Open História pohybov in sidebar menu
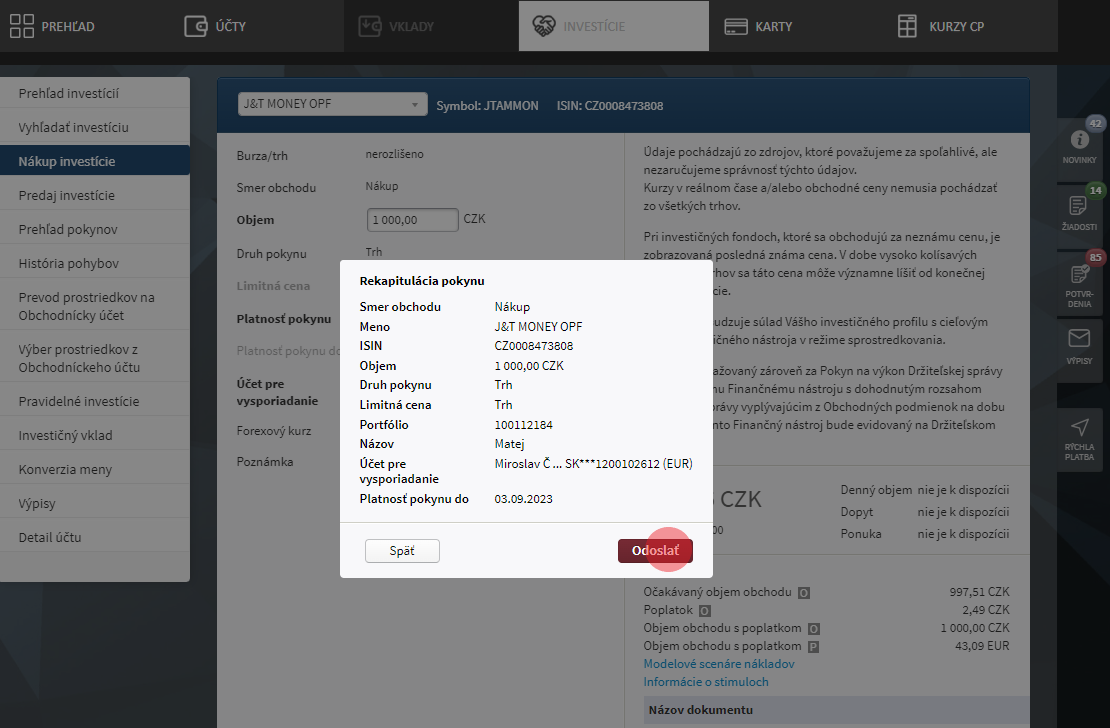 [69, 263]
